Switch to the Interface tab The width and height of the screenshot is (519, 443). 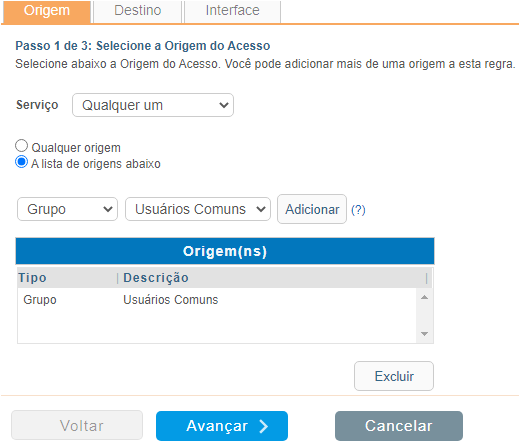(x=232, y=11)
